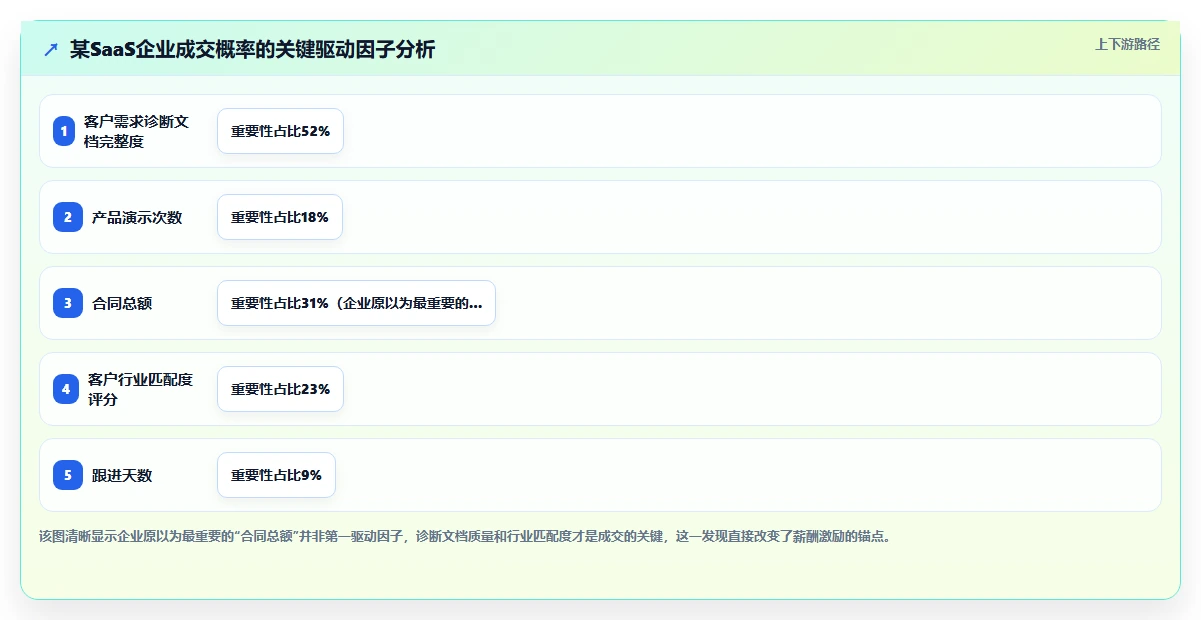Click the 重要性占比52% chip
1201x620 pixels.
tap(280, 131)
